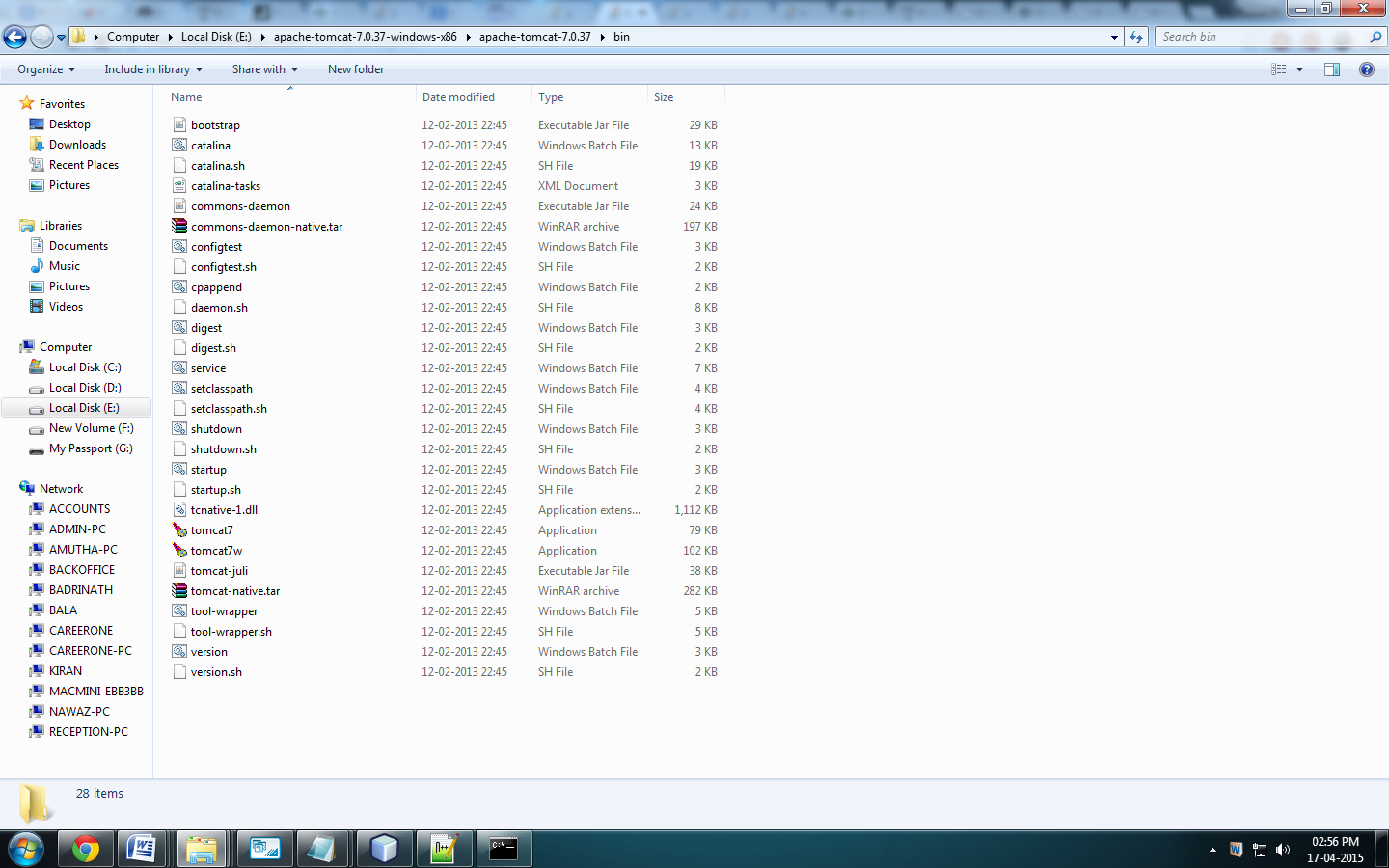This screenshot has height=868, width=1389.
Task: Select the commons-daemon-native.tar archive icon
Action: pyautogui.click(x=179, y=227)
